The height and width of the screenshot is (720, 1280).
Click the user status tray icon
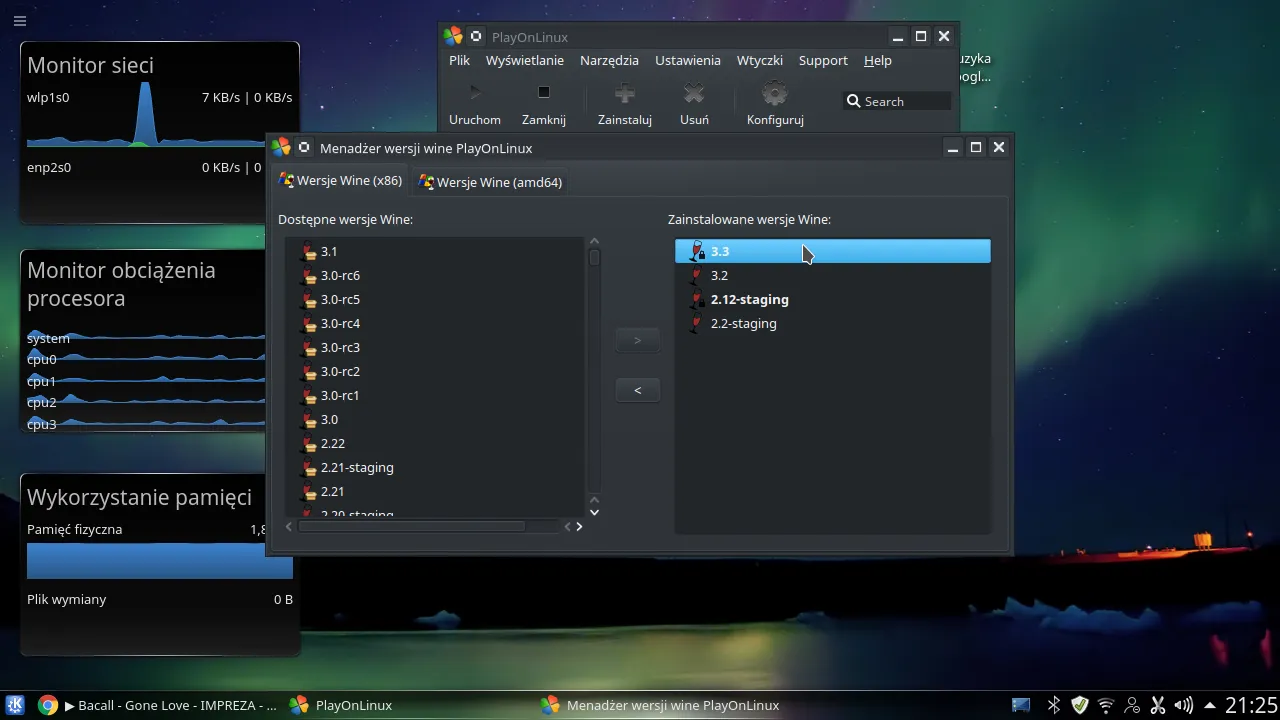pos(1132,705)
